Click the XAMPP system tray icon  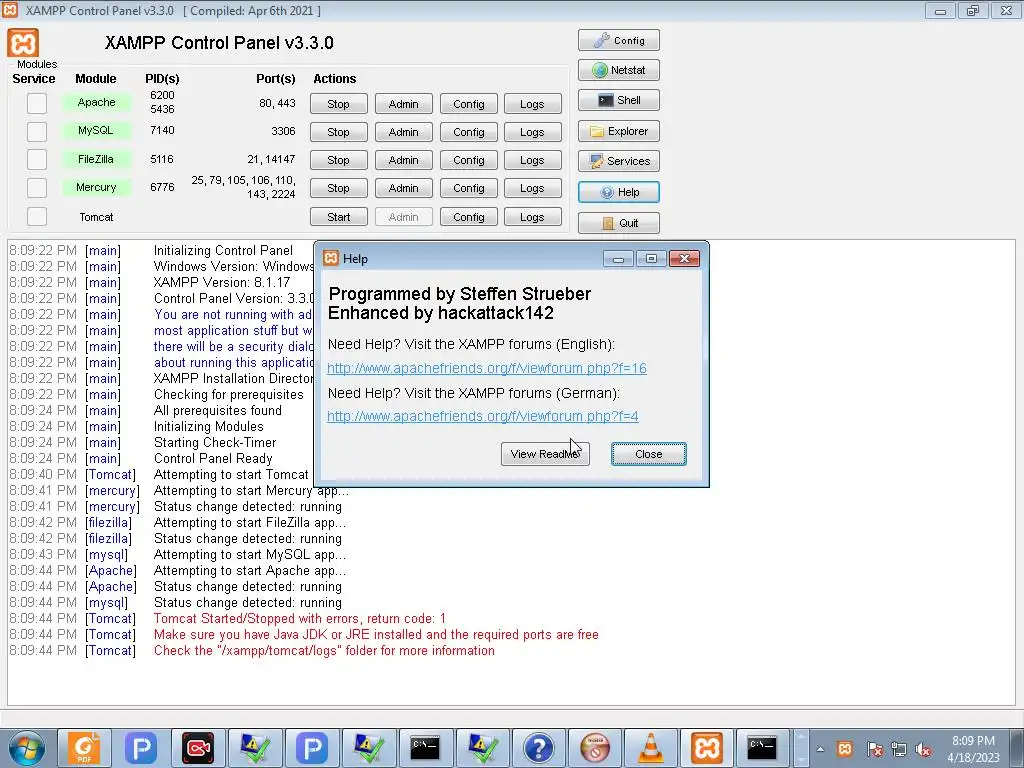[844, 748]
